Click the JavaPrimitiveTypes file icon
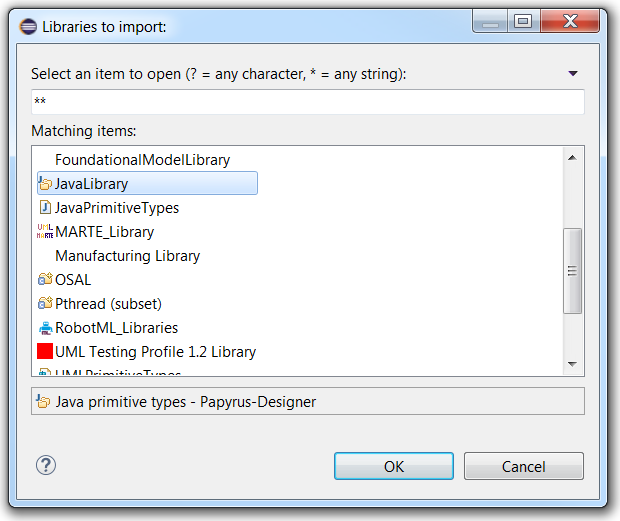 point(44,208)
